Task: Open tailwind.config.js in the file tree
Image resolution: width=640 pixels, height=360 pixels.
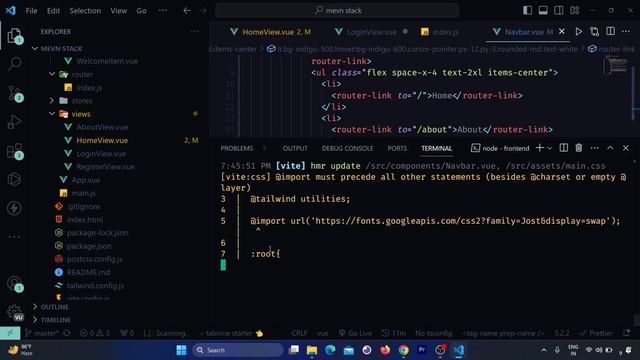Action: click(x=96, y=286)
